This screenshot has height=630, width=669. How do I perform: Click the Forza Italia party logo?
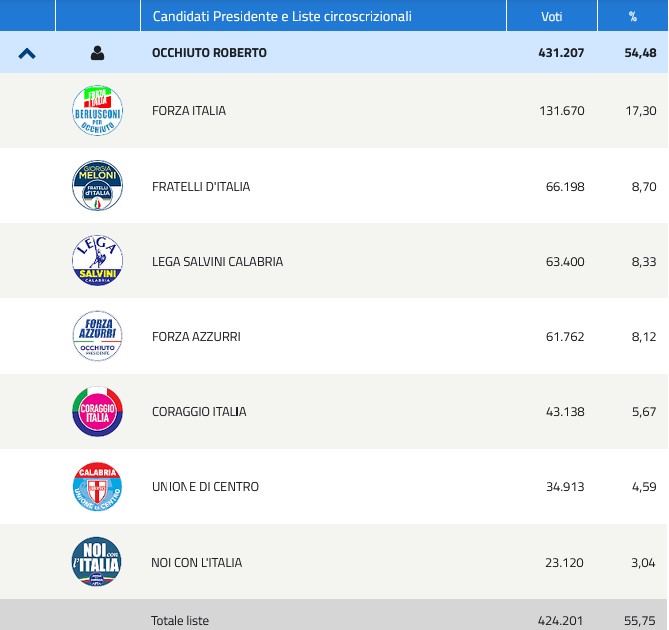(x=97, y=111)
